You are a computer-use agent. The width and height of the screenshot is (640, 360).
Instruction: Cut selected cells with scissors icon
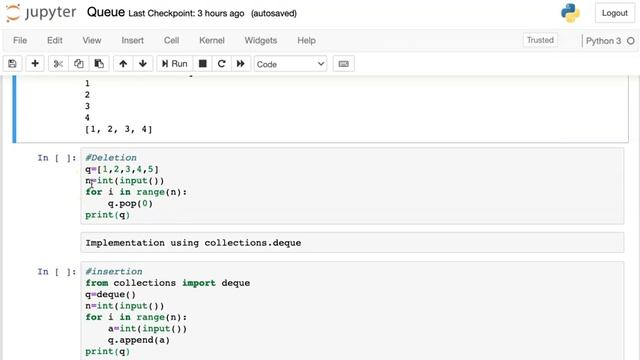tap(58, 64)
